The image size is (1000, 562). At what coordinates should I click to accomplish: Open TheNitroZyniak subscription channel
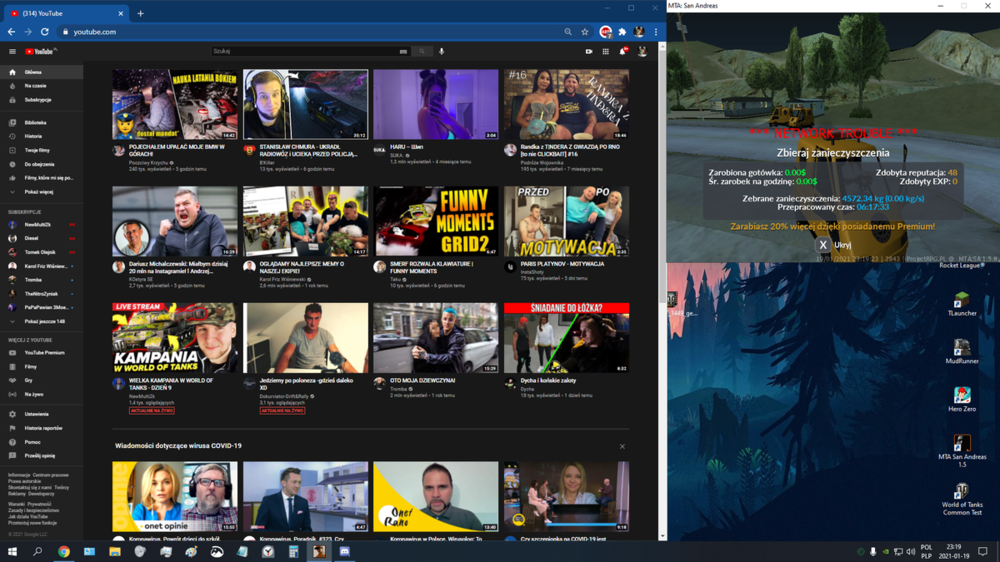pos(41,293)
